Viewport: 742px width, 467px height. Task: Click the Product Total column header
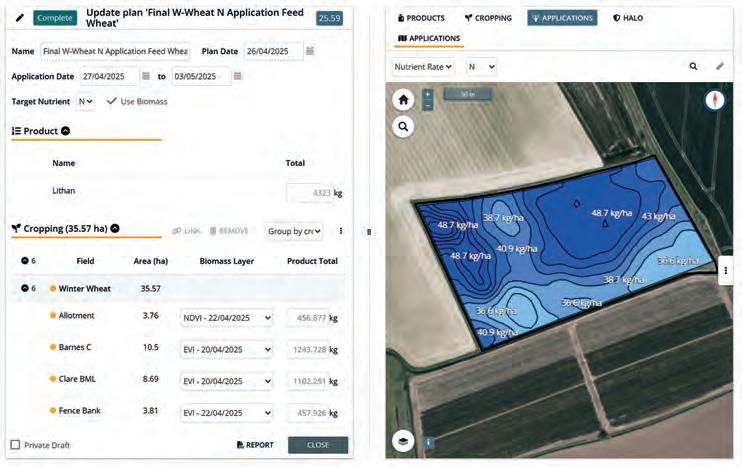pos(312,261)
